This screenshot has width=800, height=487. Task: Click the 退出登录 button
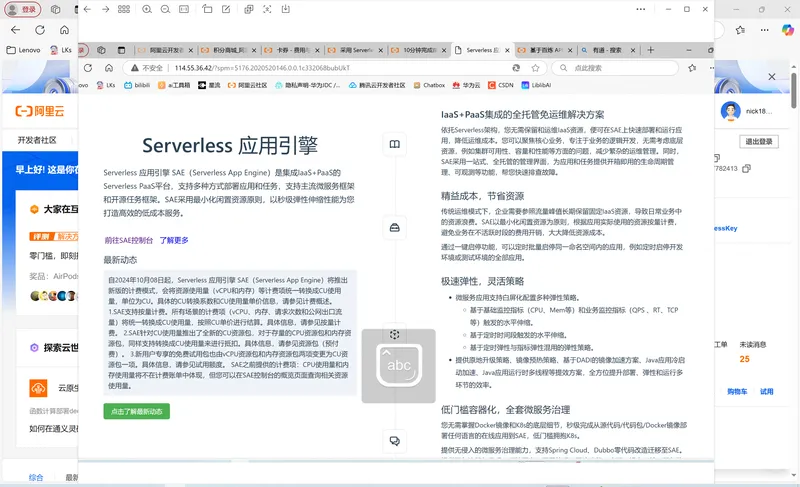[x=759, y=142]
